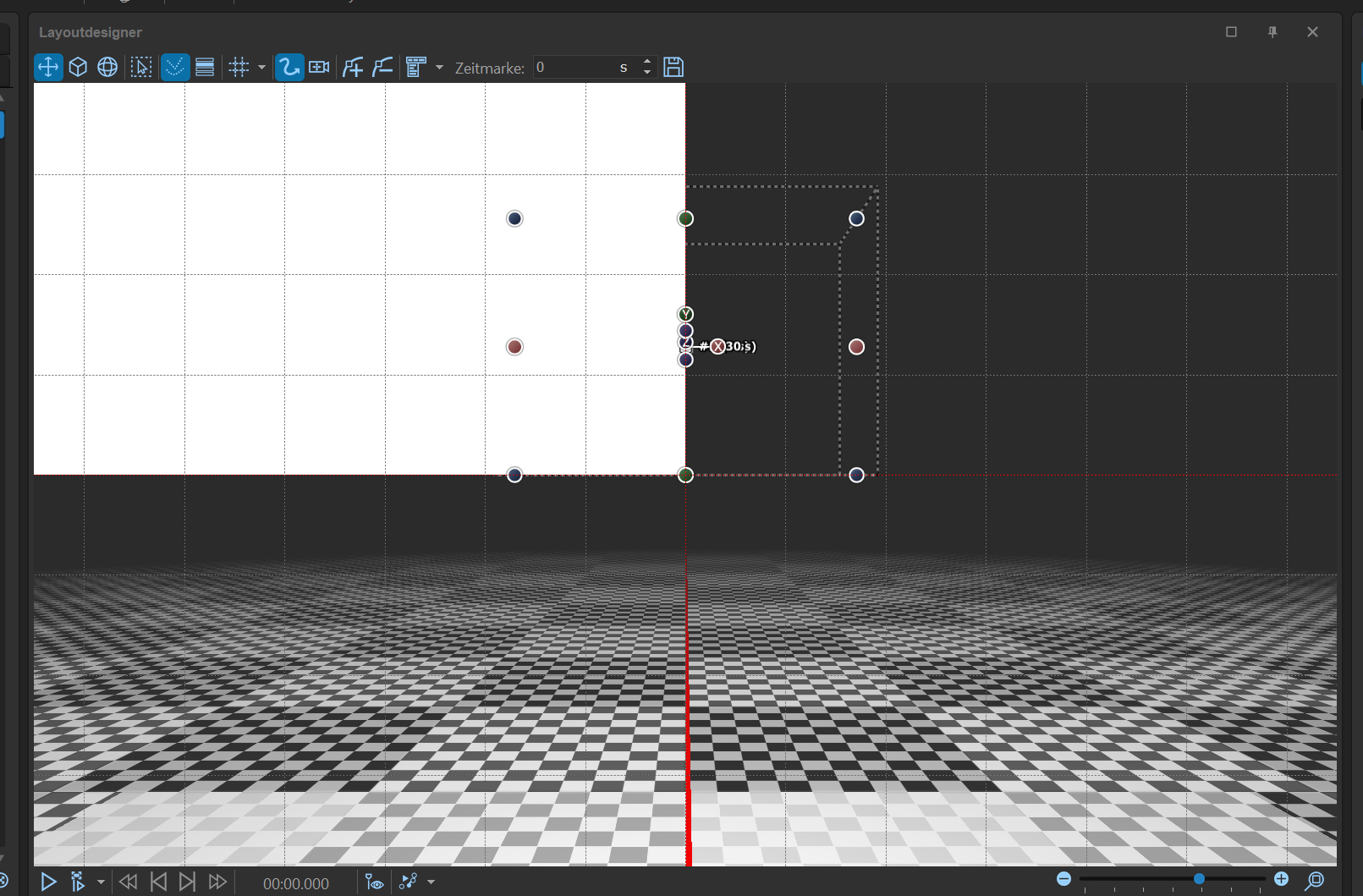The width and height of the screenshot is (1363, 896).
Task: Activate the selection rectangle tool
Action: 141,67
